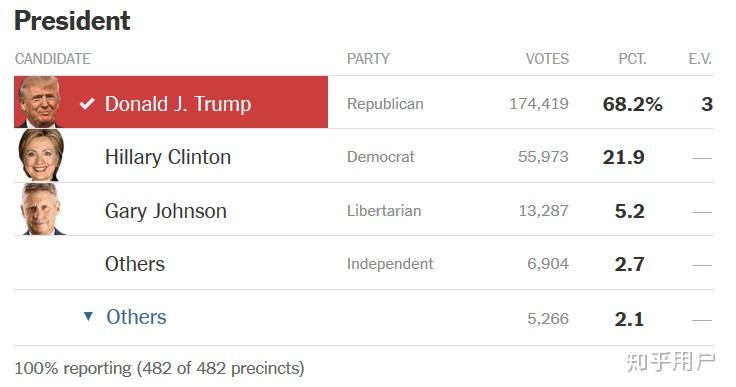Click the E.V. column header
The width and height of the screenshot is (736, 387).
coord(700,59)
